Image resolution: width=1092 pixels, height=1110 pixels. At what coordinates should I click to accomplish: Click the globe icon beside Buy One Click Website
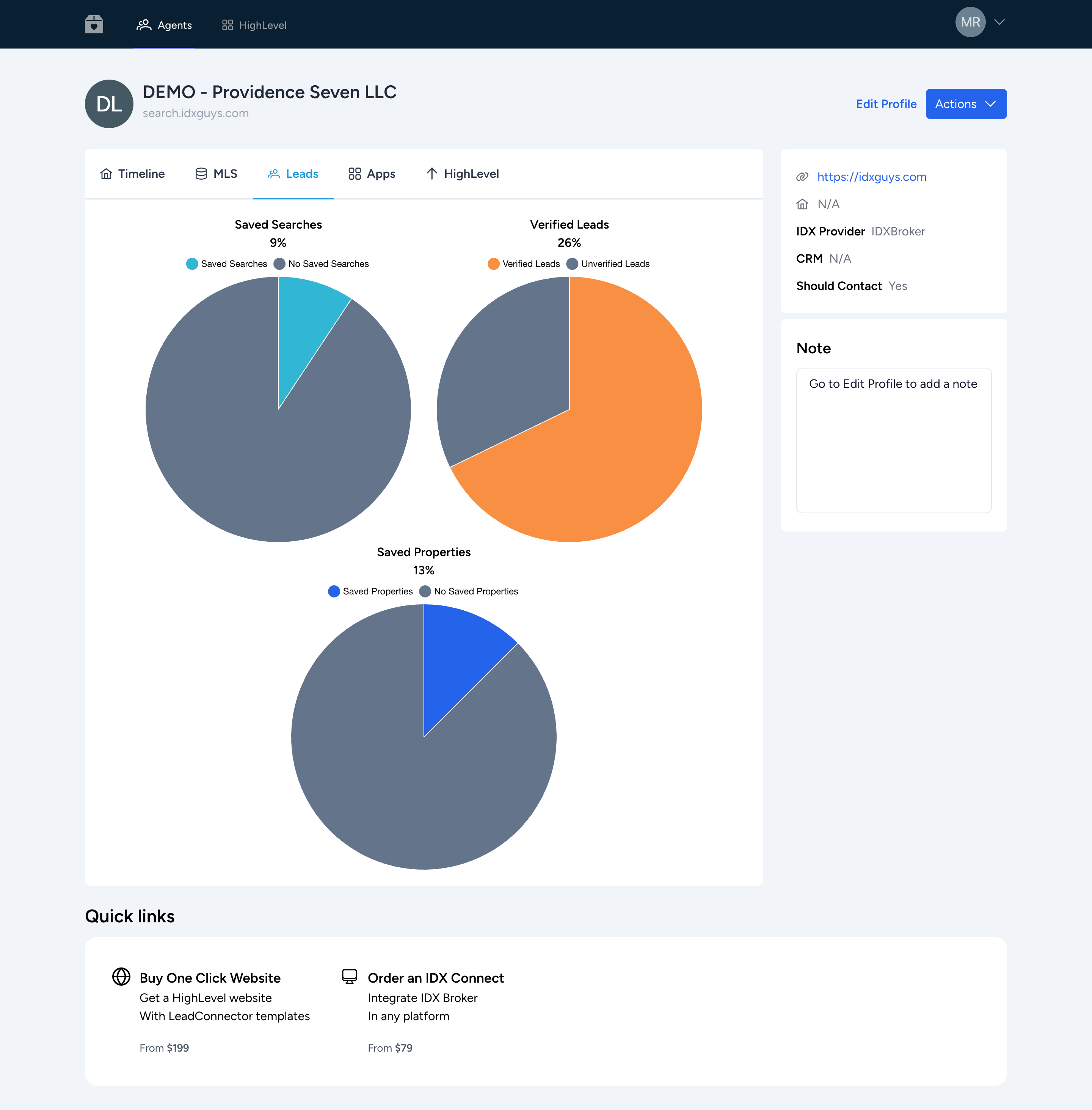click(x=121, y=977)
